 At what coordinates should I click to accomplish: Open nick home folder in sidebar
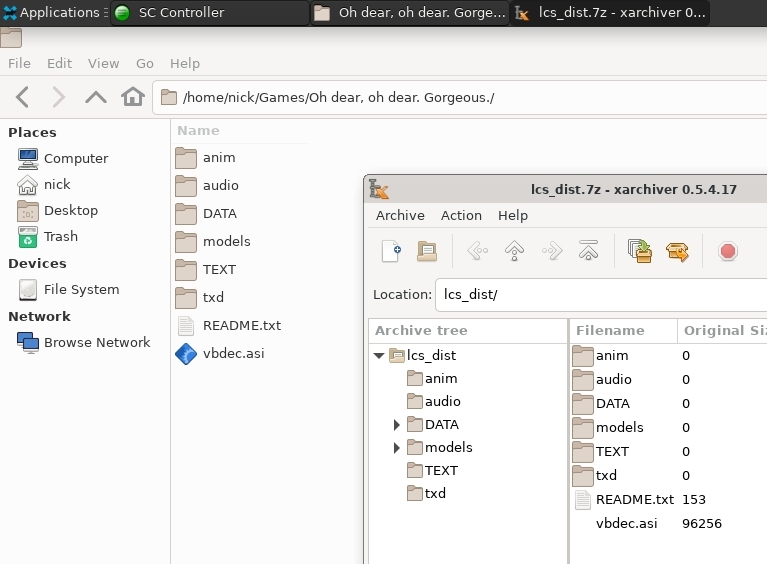coord(44,184)
